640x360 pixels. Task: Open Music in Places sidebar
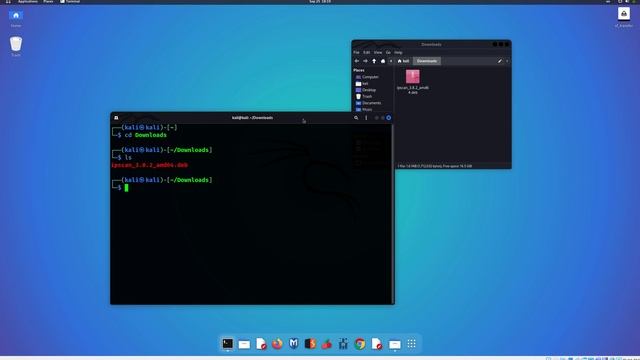pyautogui.click(x=364, y=109)
